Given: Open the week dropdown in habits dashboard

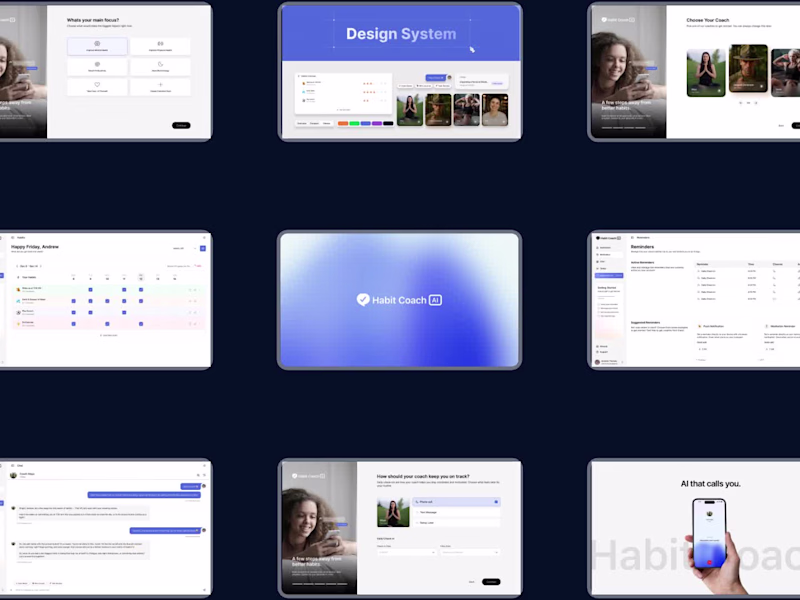Looking at the screenshot, I should [184, 248].
